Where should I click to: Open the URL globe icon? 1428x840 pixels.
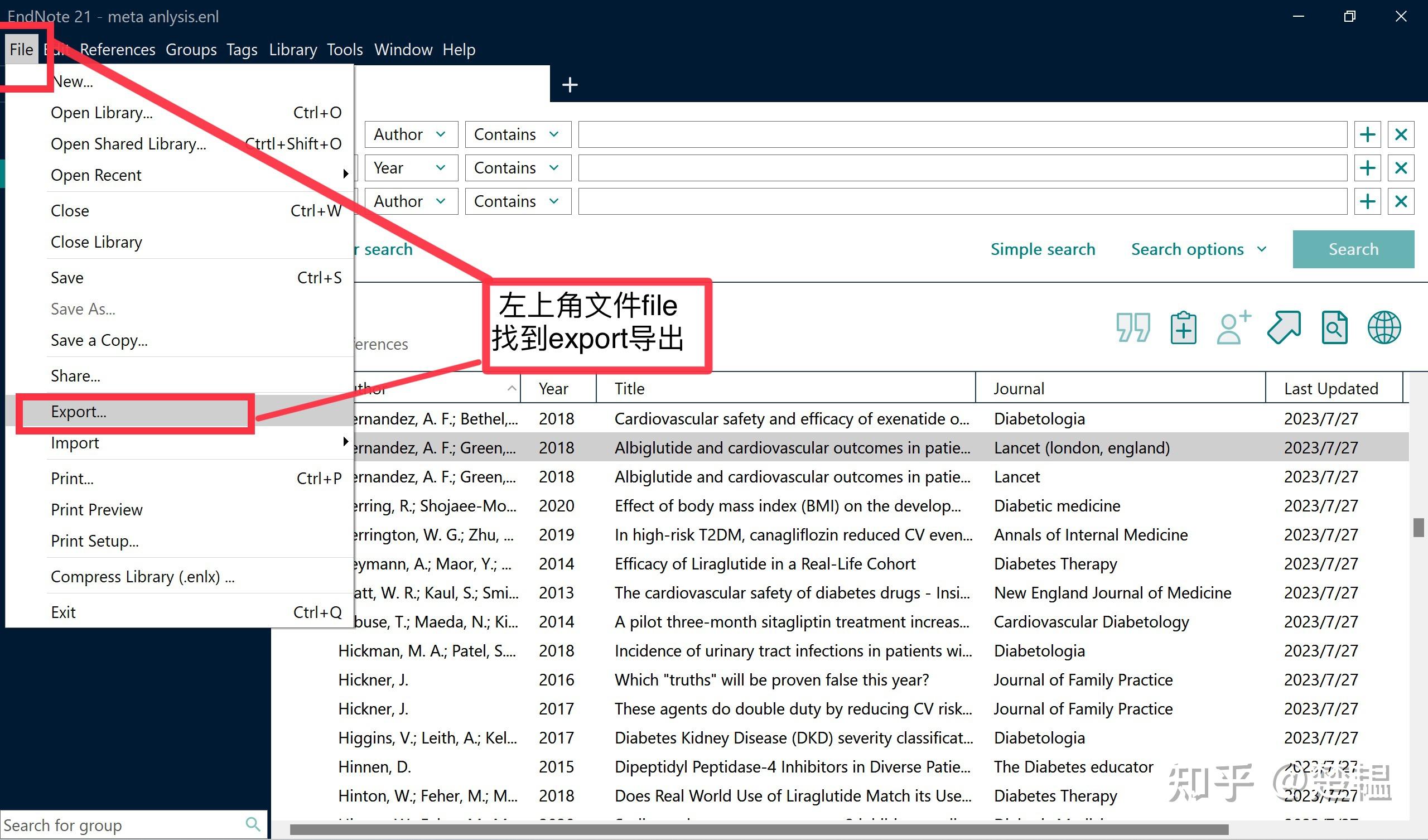1384,327
